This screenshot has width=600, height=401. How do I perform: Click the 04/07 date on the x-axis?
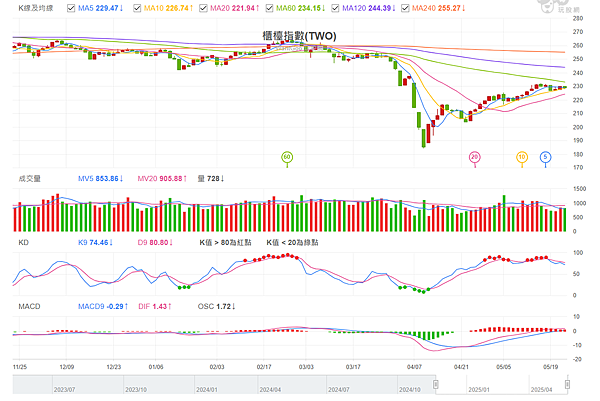click(414, 367)
